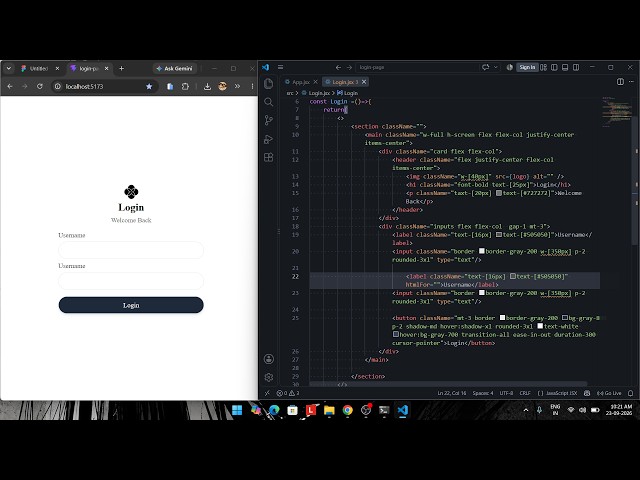The width and height of the screenshot is (640, 480).
Task: Open the remote window indicator in status bar
Action: coord(267,393)
